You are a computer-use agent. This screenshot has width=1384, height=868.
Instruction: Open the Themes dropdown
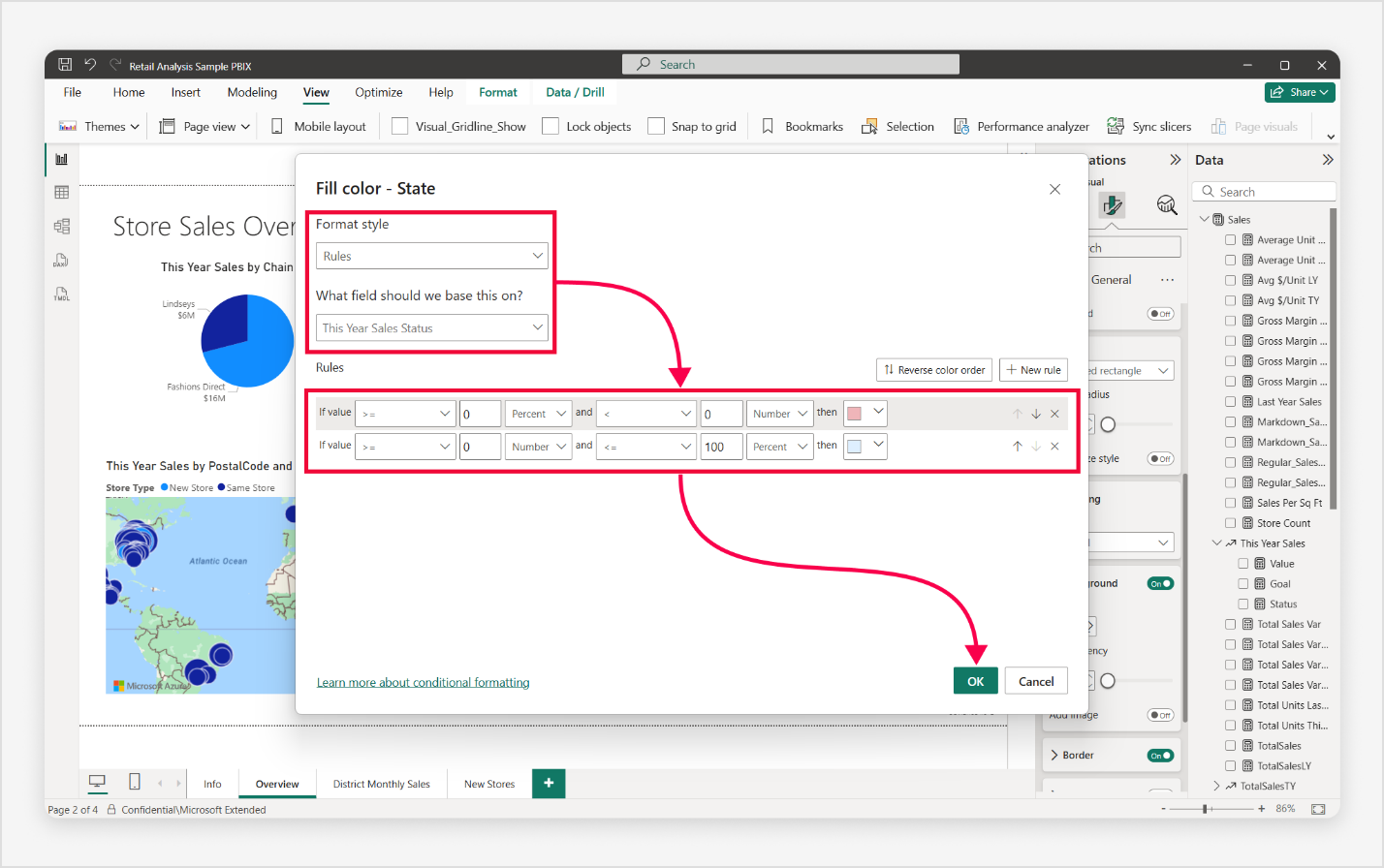[100, 127]
